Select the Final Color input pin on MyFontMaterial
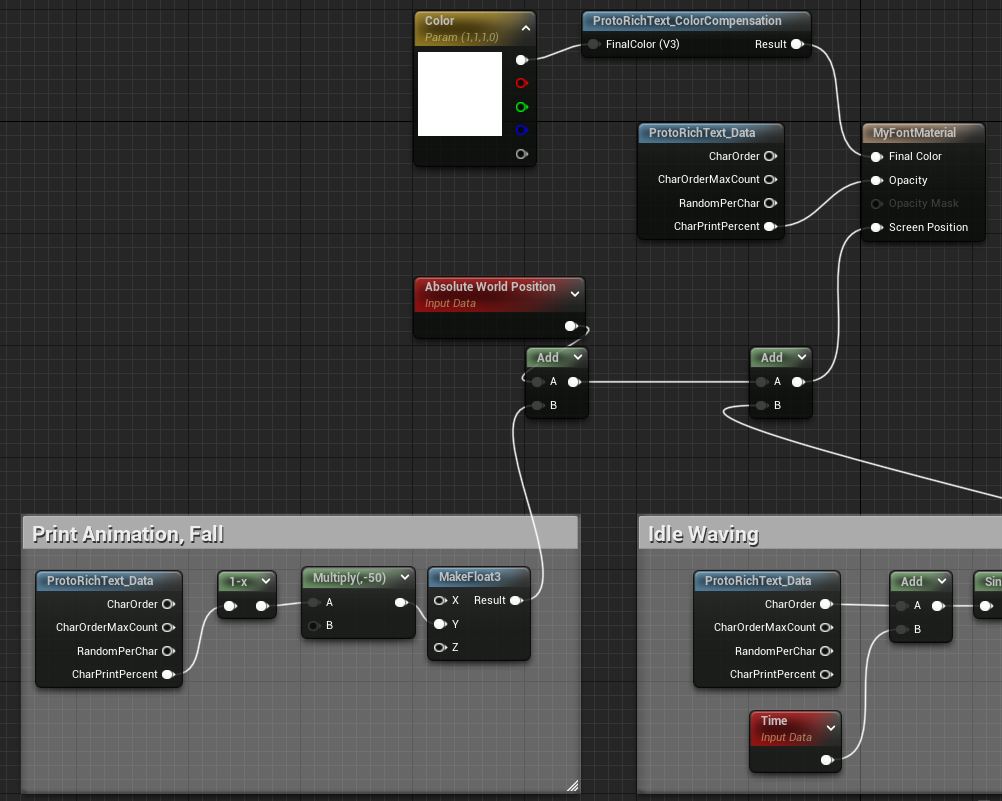 (x=876, y=156)
